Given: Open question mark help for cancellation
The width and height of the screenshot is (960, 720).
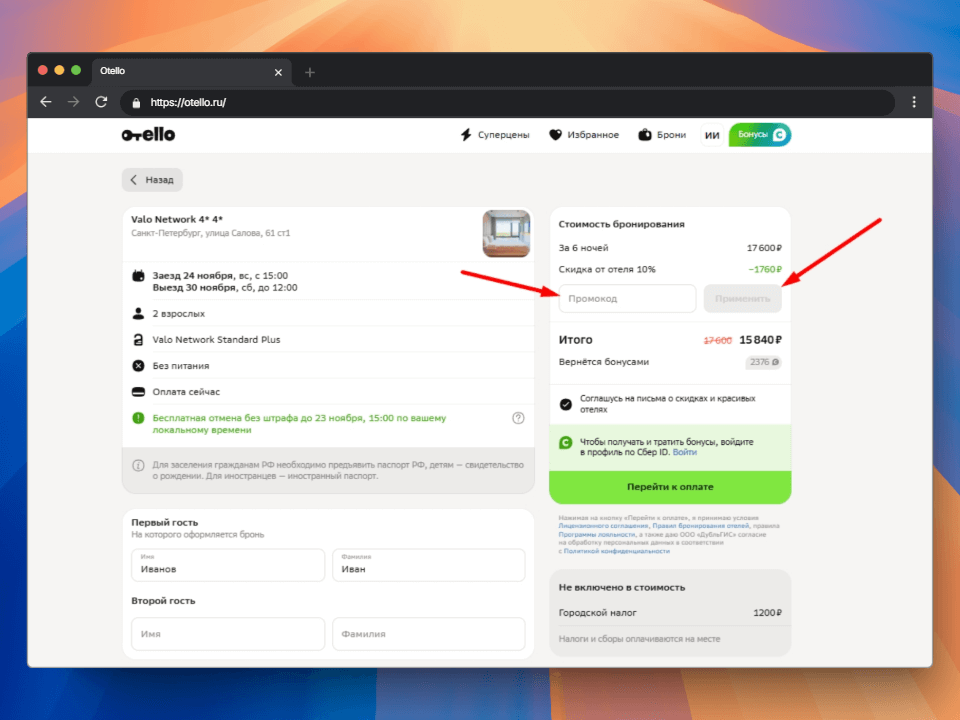Looking at the screenshot, I should [518, 418].
